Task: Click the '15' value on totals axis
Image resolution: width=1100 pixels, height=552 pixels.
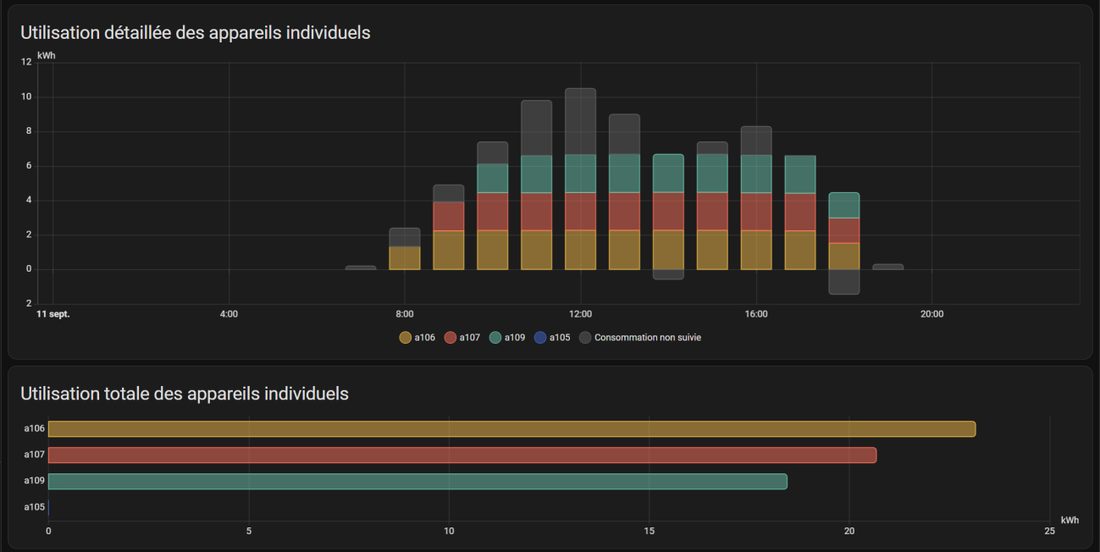Action: tap(649, 531)
